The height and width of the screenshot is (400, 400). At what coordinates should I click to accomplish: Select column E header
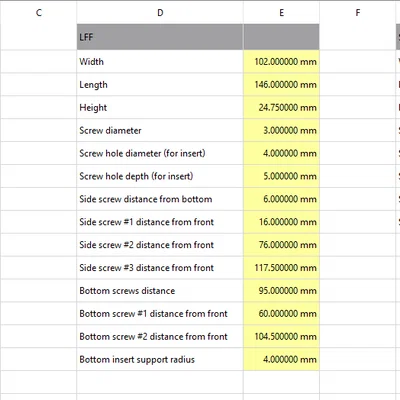tap(281, 13)
